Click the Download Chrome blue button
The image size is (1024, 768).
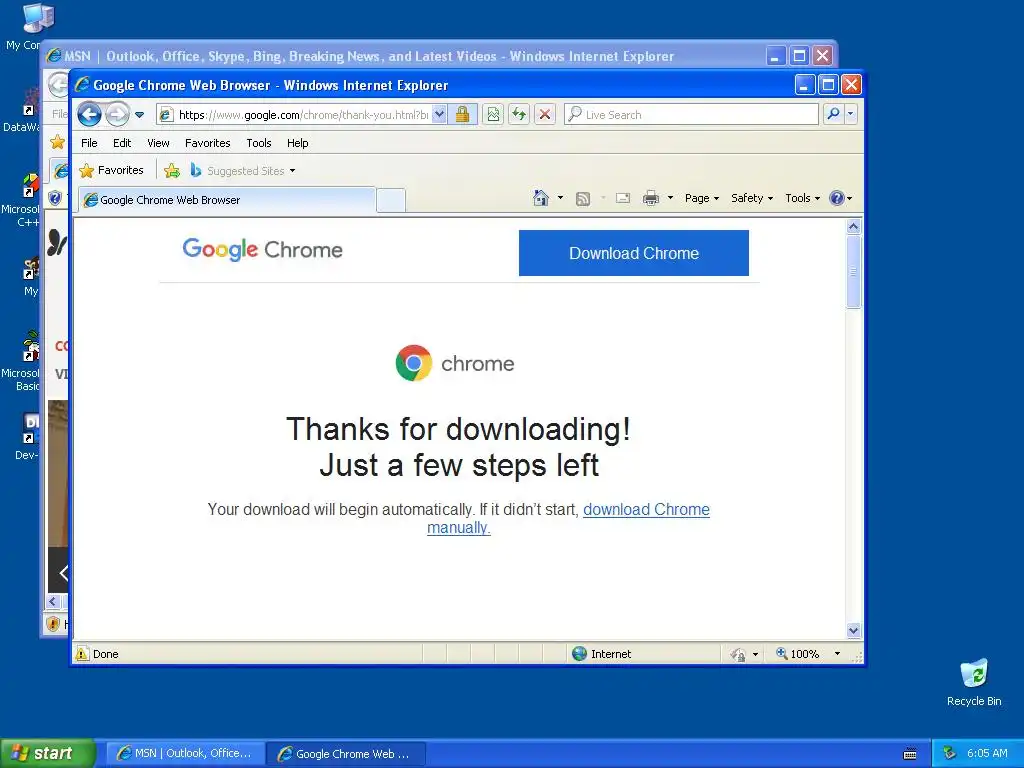click(633, 253)
